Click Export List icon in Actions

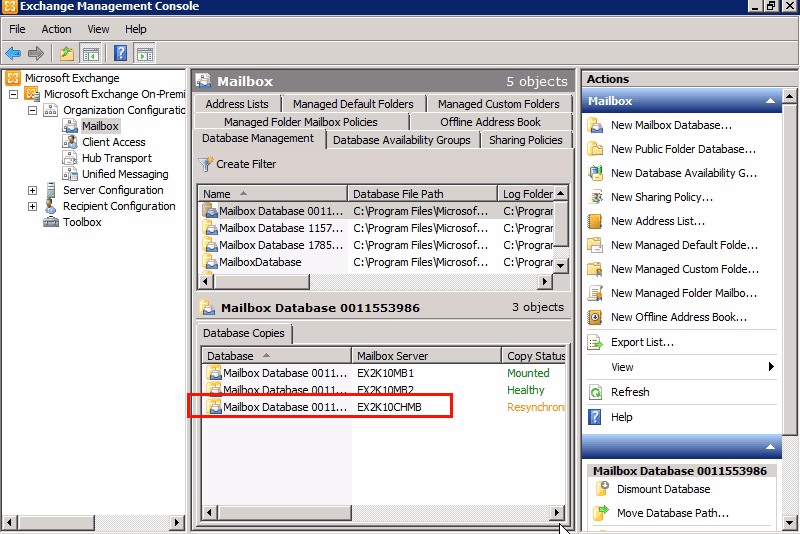tap(595, 342)
